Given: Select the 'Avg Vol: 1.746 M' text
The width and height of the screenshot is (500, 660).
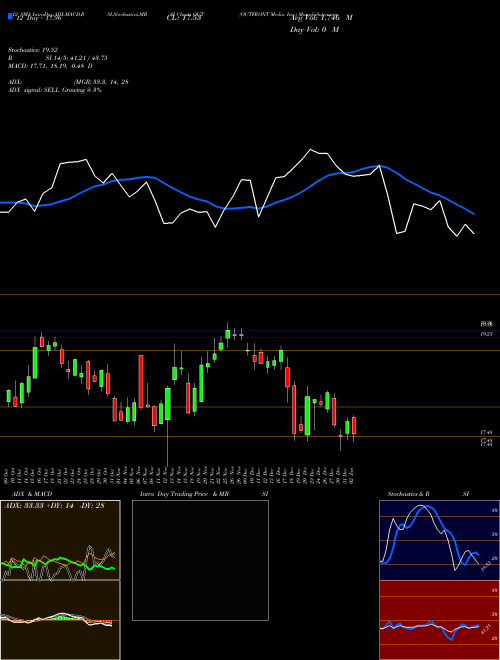Looking at the screenshot, I should click(321, 18).
